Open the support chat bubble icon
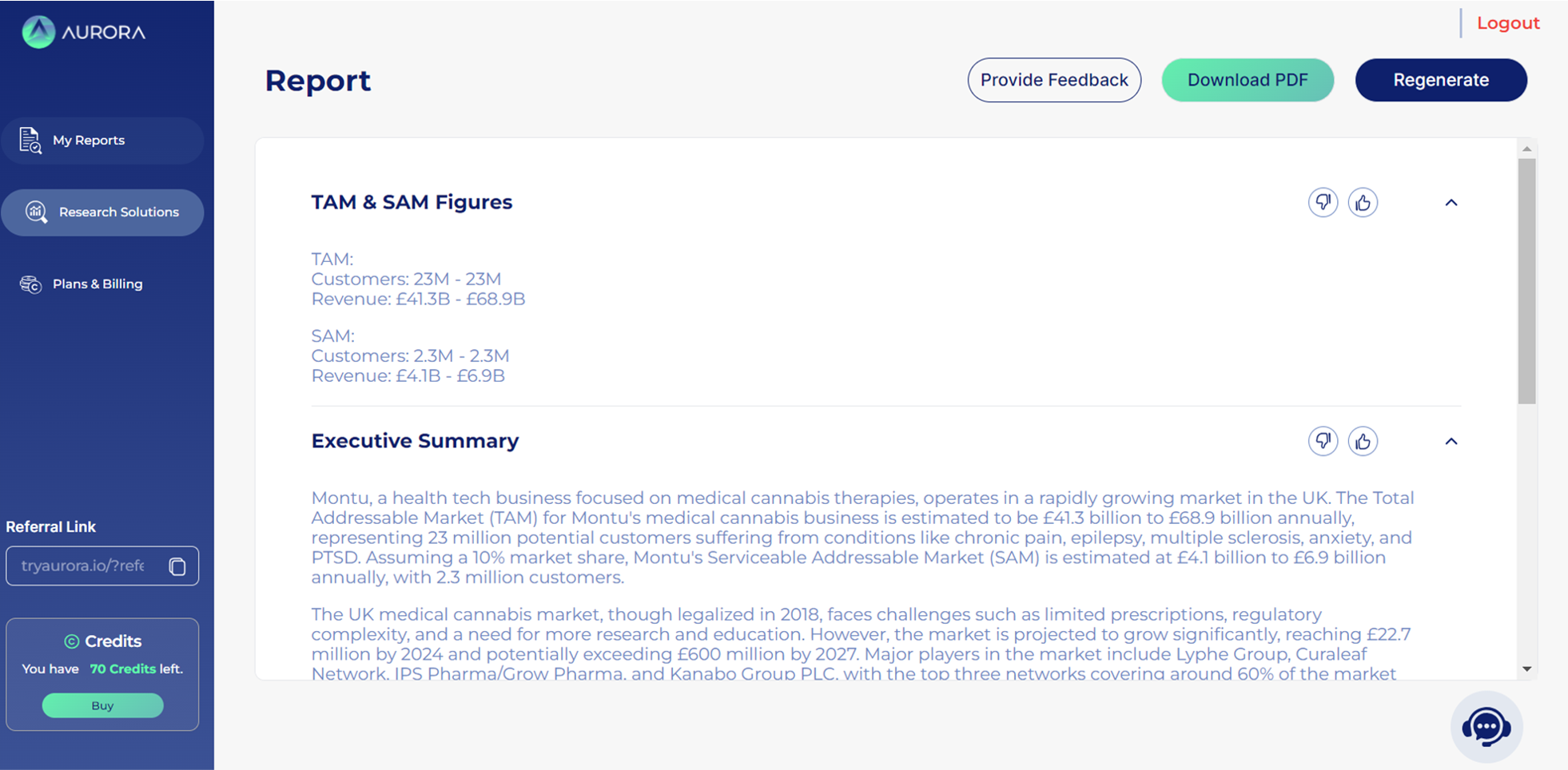1568x770 pixels. pos(1486,727)
